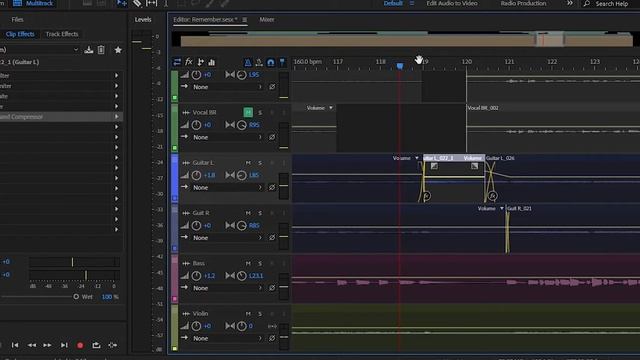The width and height of the screenshot is (640, 360).
Task: Jump to next marker in transport
Action: coord(64,345)
